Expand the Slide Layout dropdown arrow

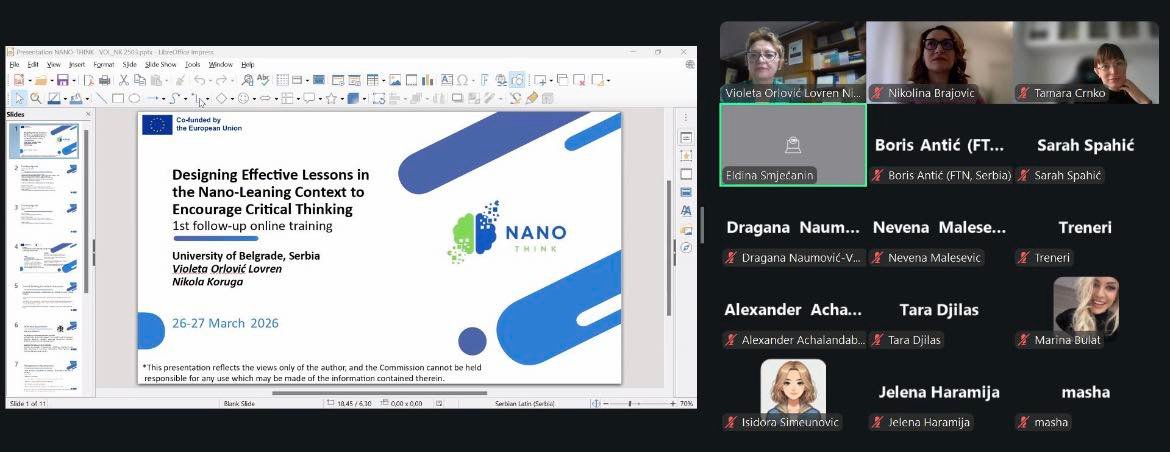(x=609, y=81)
